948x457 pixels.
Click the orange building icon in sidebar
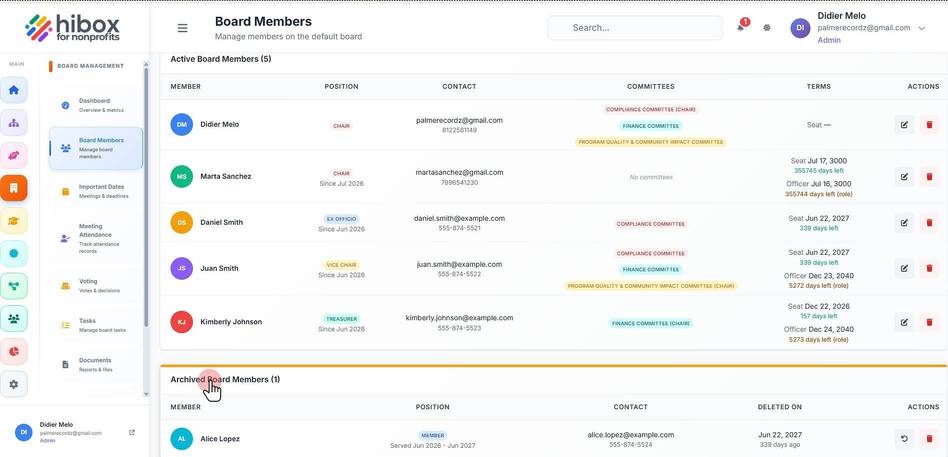[14, 188]
